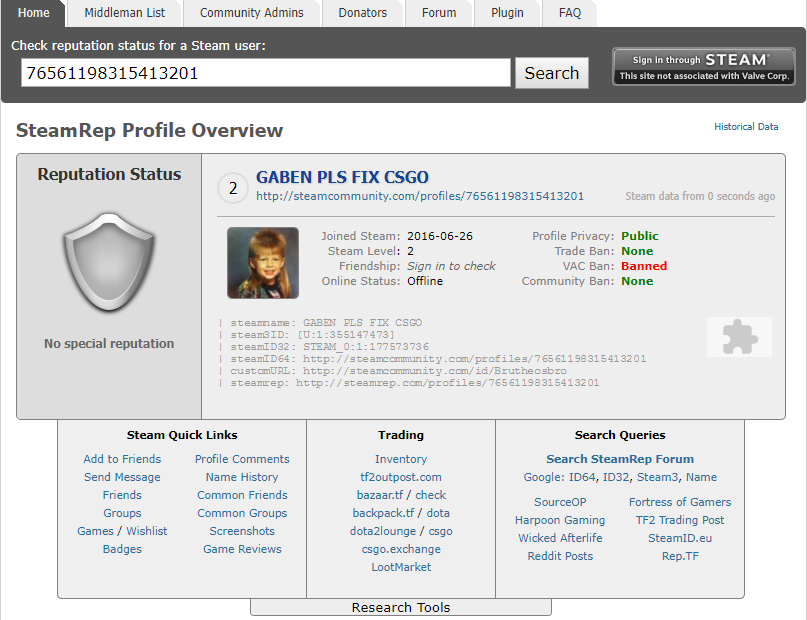This screenshot has height=620, width=807.
Task: Click Google Name search link
Action: pos(701,477)
